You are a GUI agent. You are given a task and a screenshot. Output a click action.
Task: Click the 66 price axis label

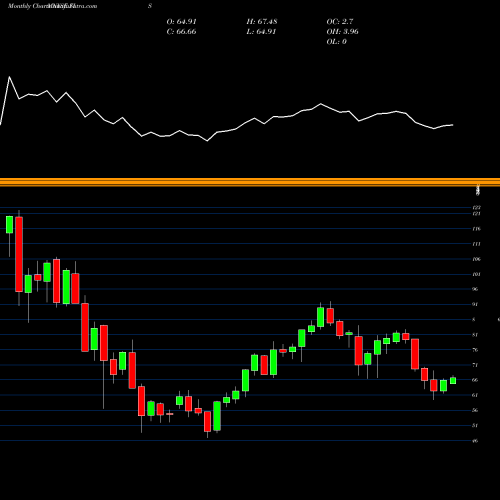tap(475, 380)
